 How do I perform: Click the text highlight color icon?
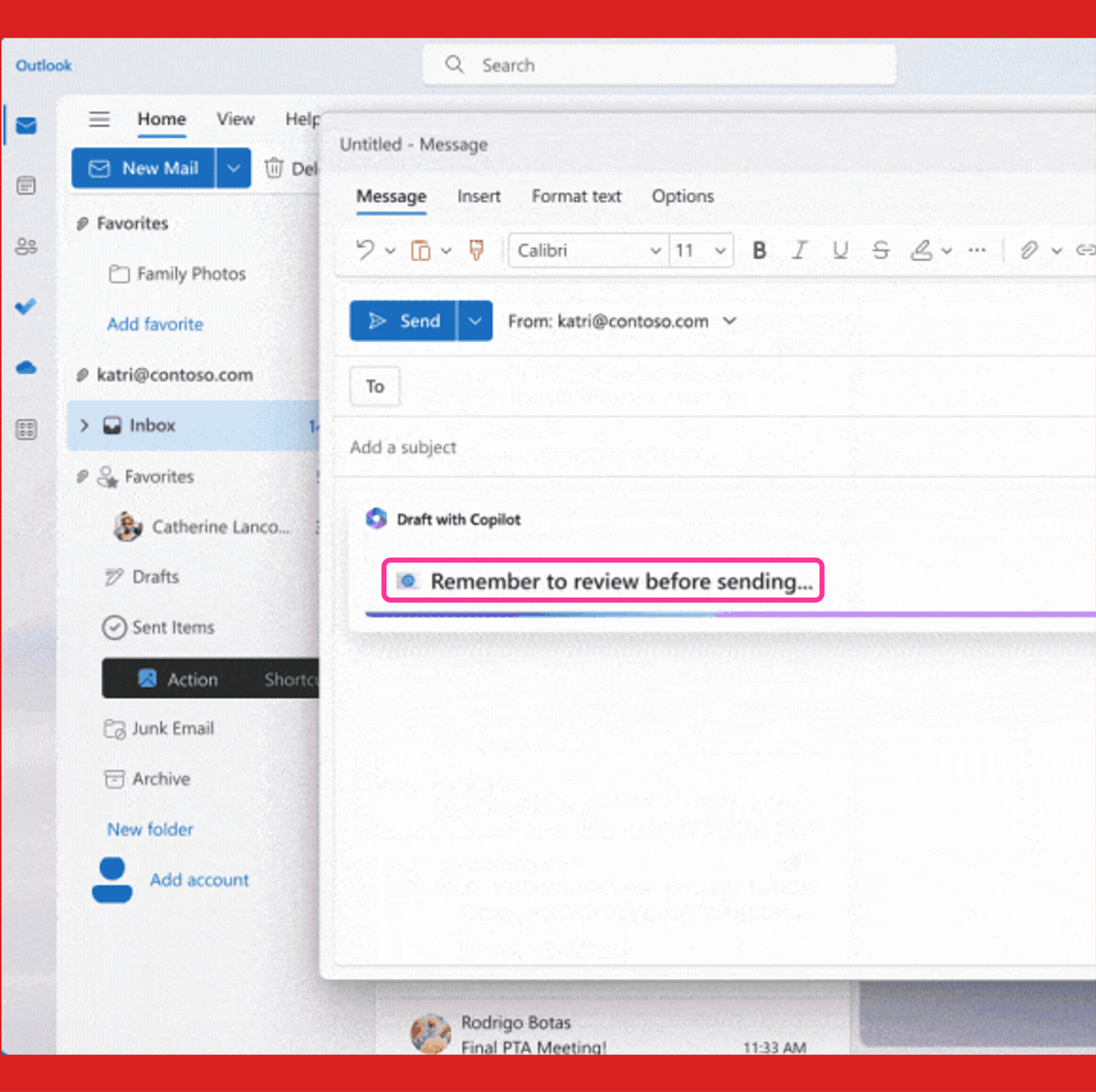(922, 250)
